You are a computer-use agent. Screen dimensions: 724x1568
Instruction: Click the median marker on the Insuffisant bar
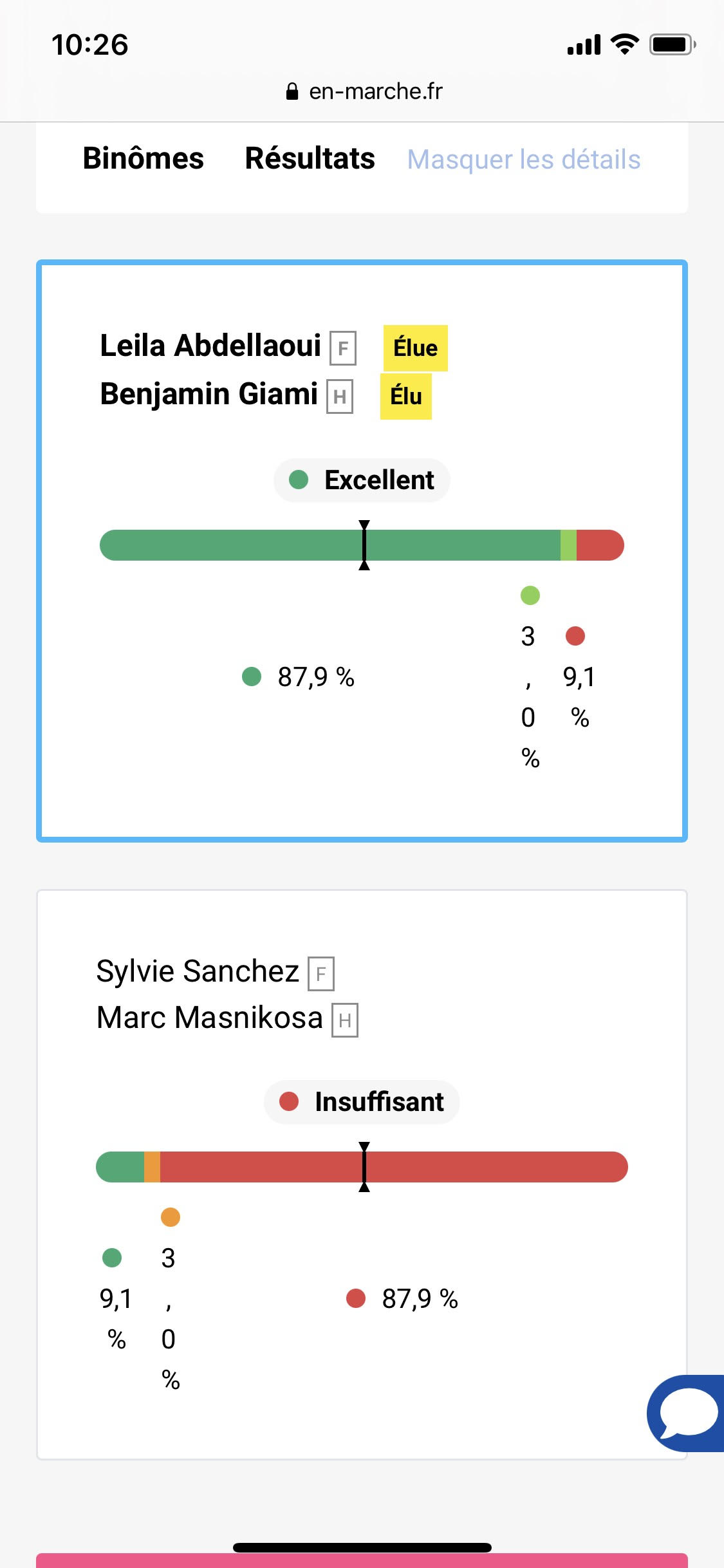pos(364,1167)
